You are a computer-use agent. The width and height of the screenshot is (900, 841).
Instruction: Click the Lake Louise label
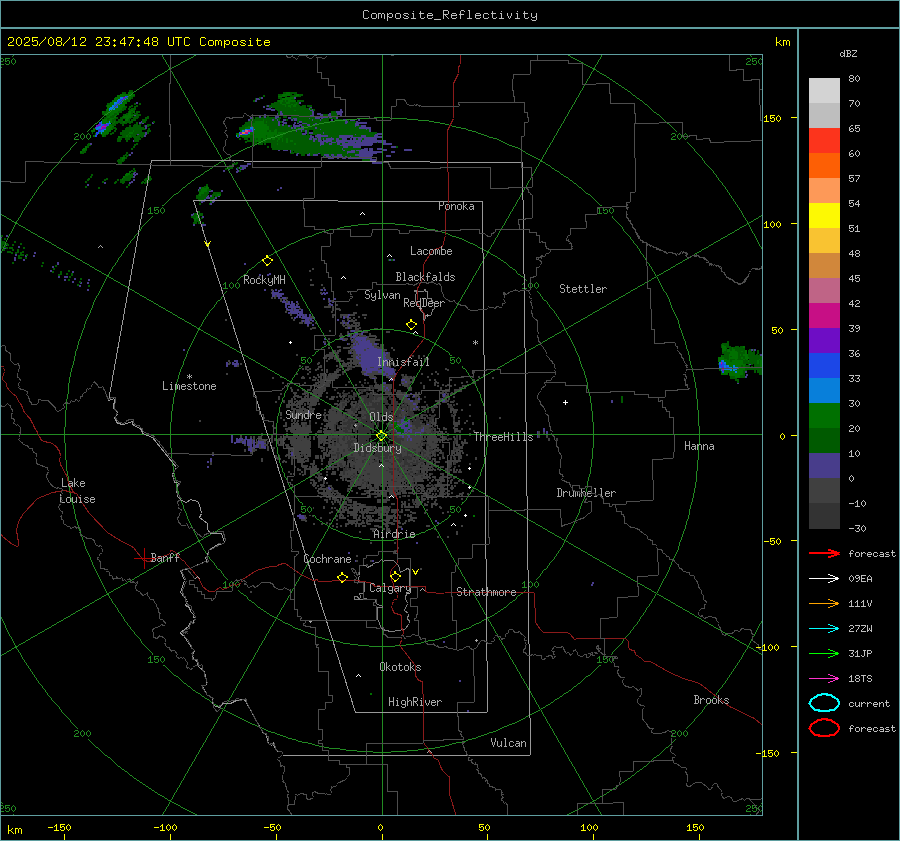77,491
